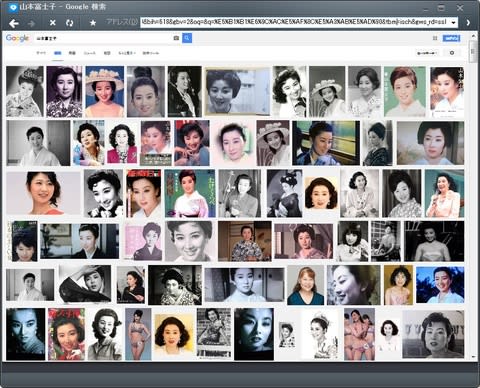Open the ニュース news tab
This screenshot has width=480, height=388.
[89, 53]
